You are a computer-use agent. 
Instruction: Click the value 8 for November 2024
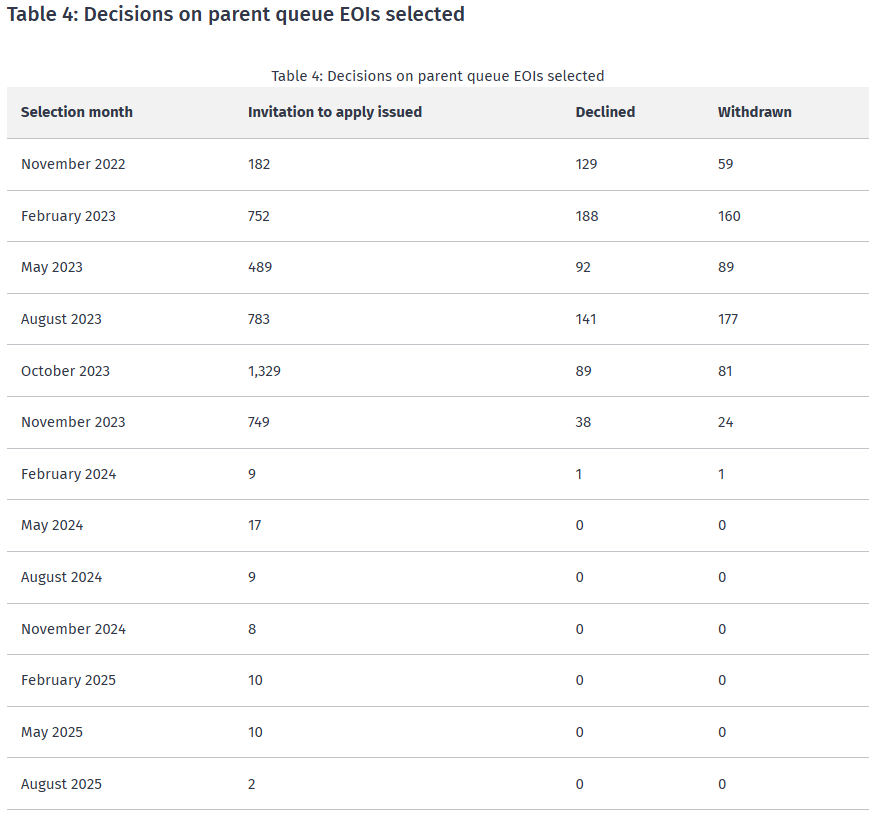click(252, 629)
